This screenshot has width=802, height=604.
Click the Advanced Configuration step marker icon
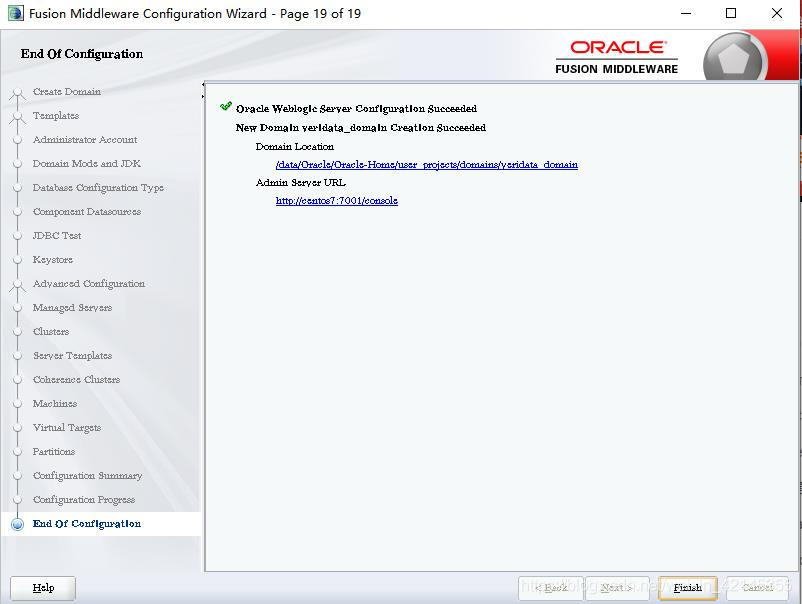pos(17,285)
